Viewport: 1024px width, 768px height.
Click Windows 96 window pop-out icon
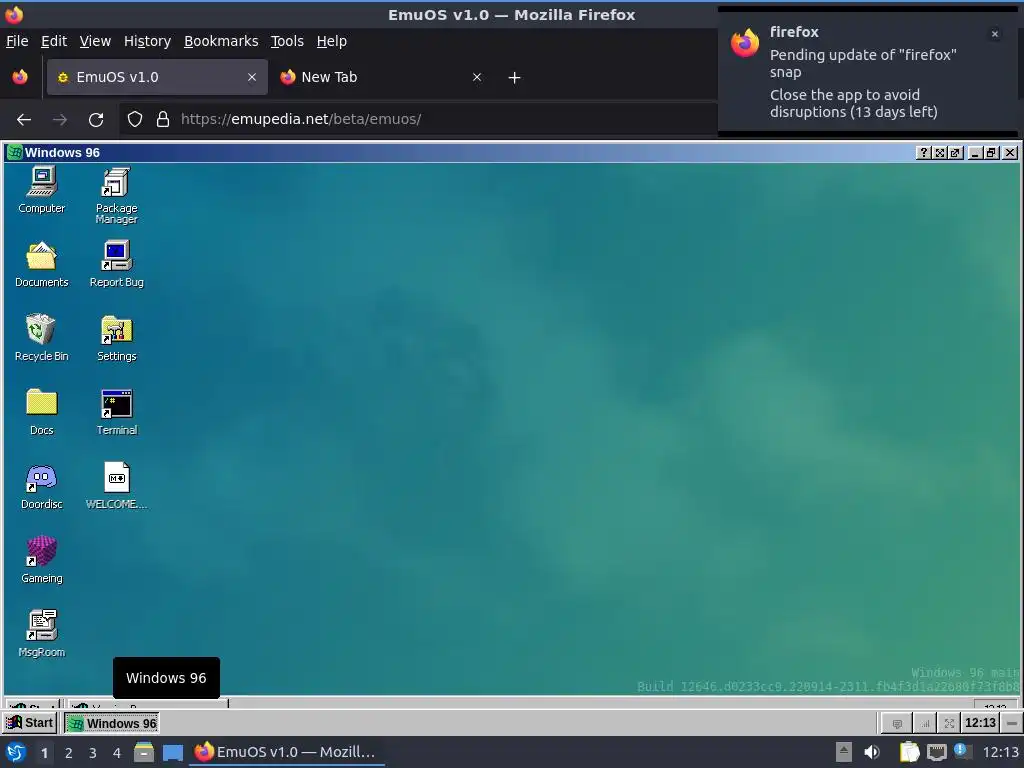point(955,152)
